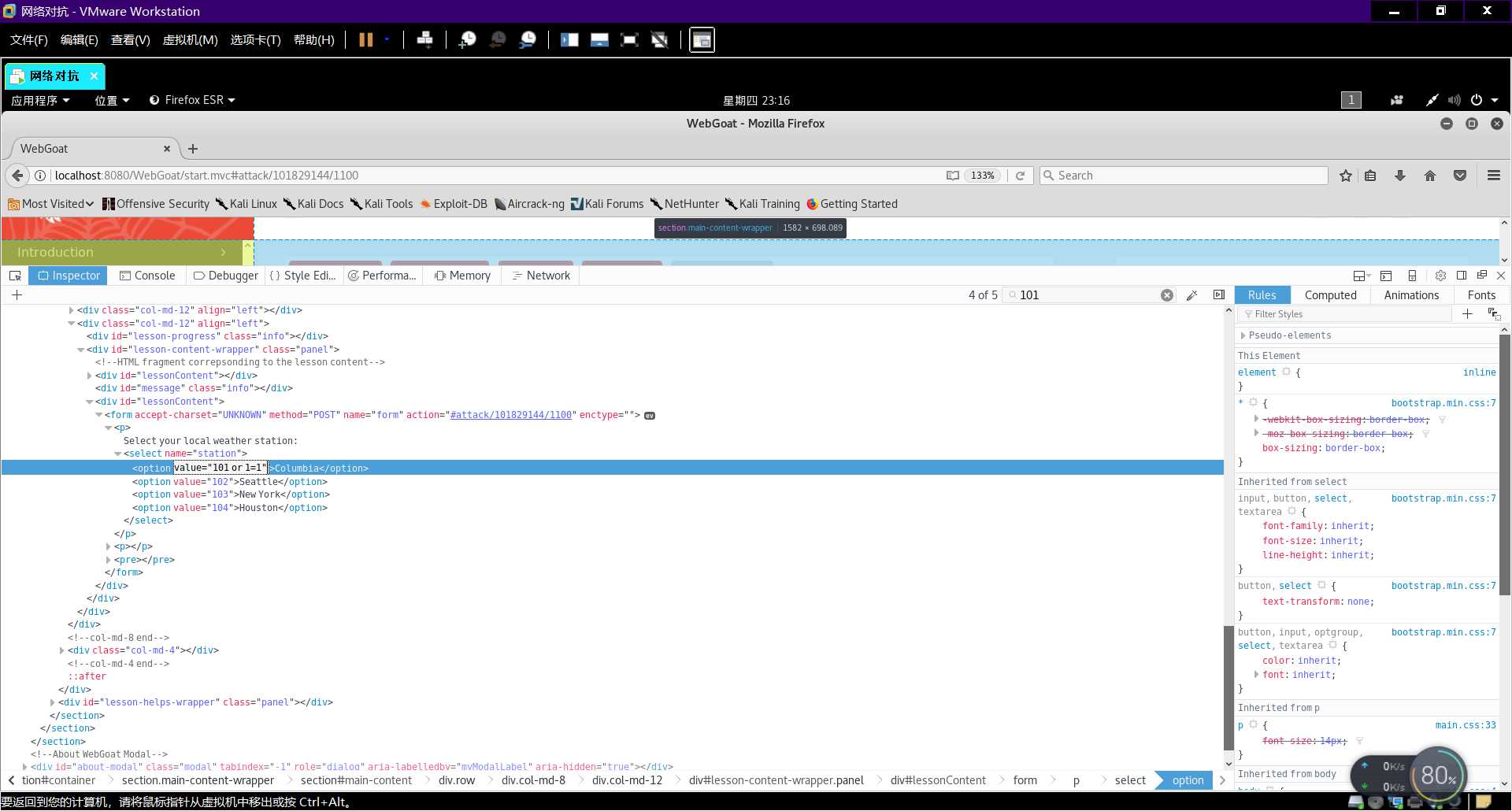This screenshot has height=811, width=1512.
Task: Toggle pseudo-class panel in Rules
Action: (x=1494, y=314)
